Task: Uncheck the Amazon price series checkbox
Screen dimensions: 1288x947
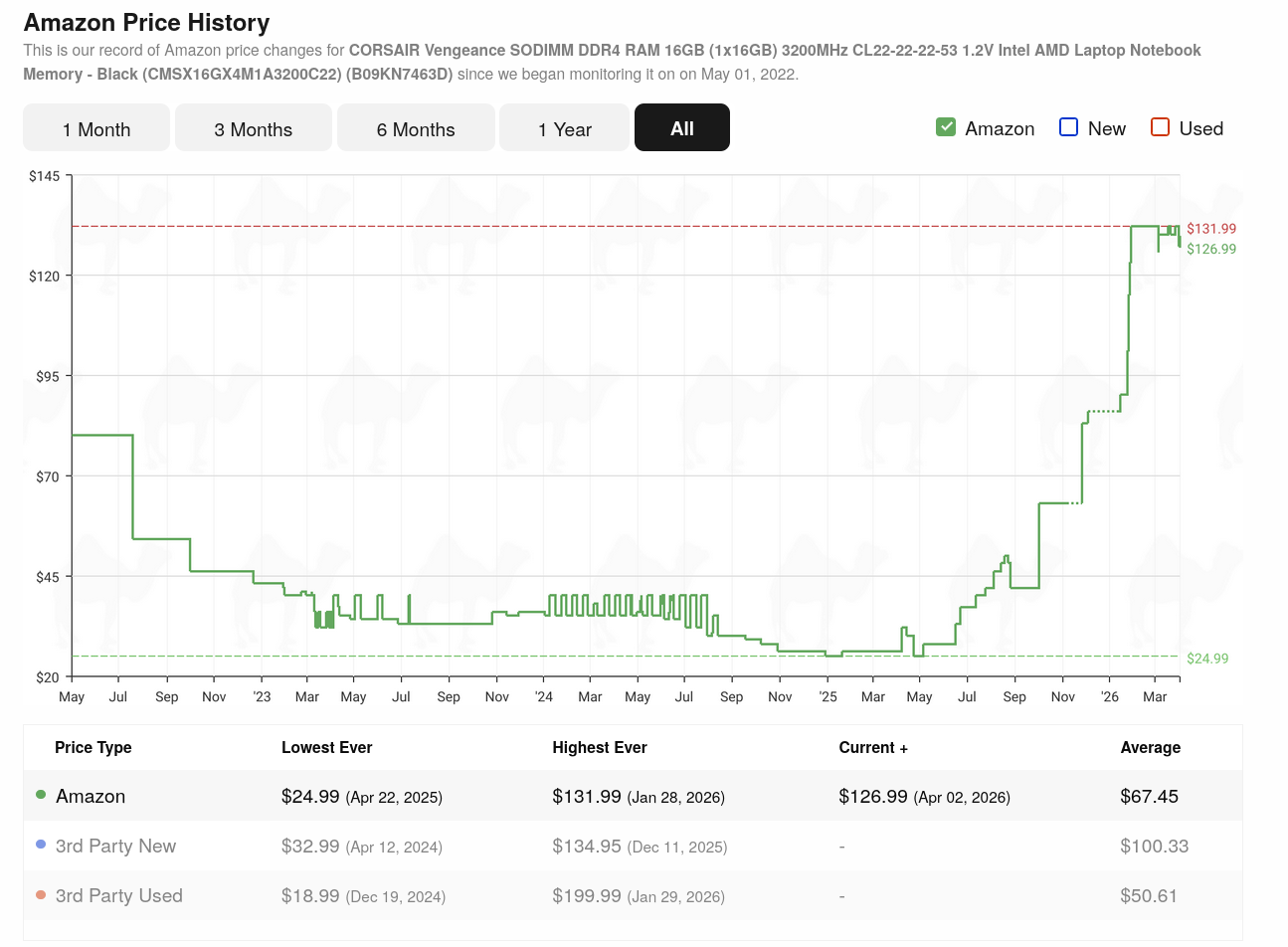Action: [x=946, y=127]
